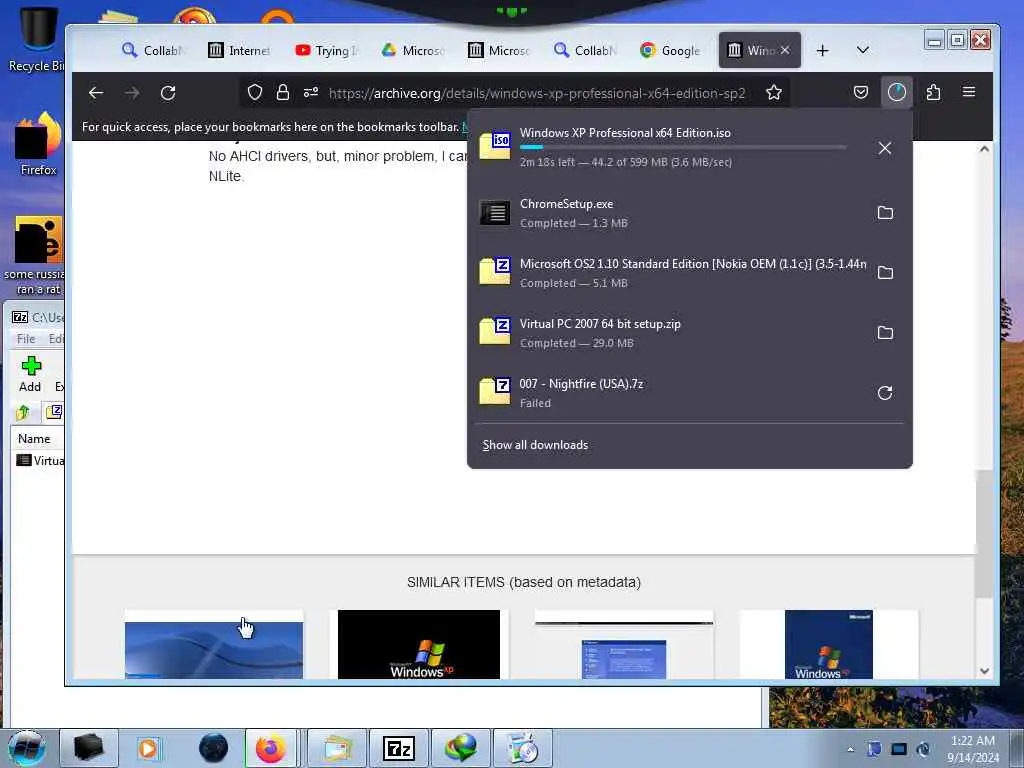The height and width of the screenshot is (768, 1024).
Task: Show Virtual PC 2007 zip in folder
Action: pos(885,333)
